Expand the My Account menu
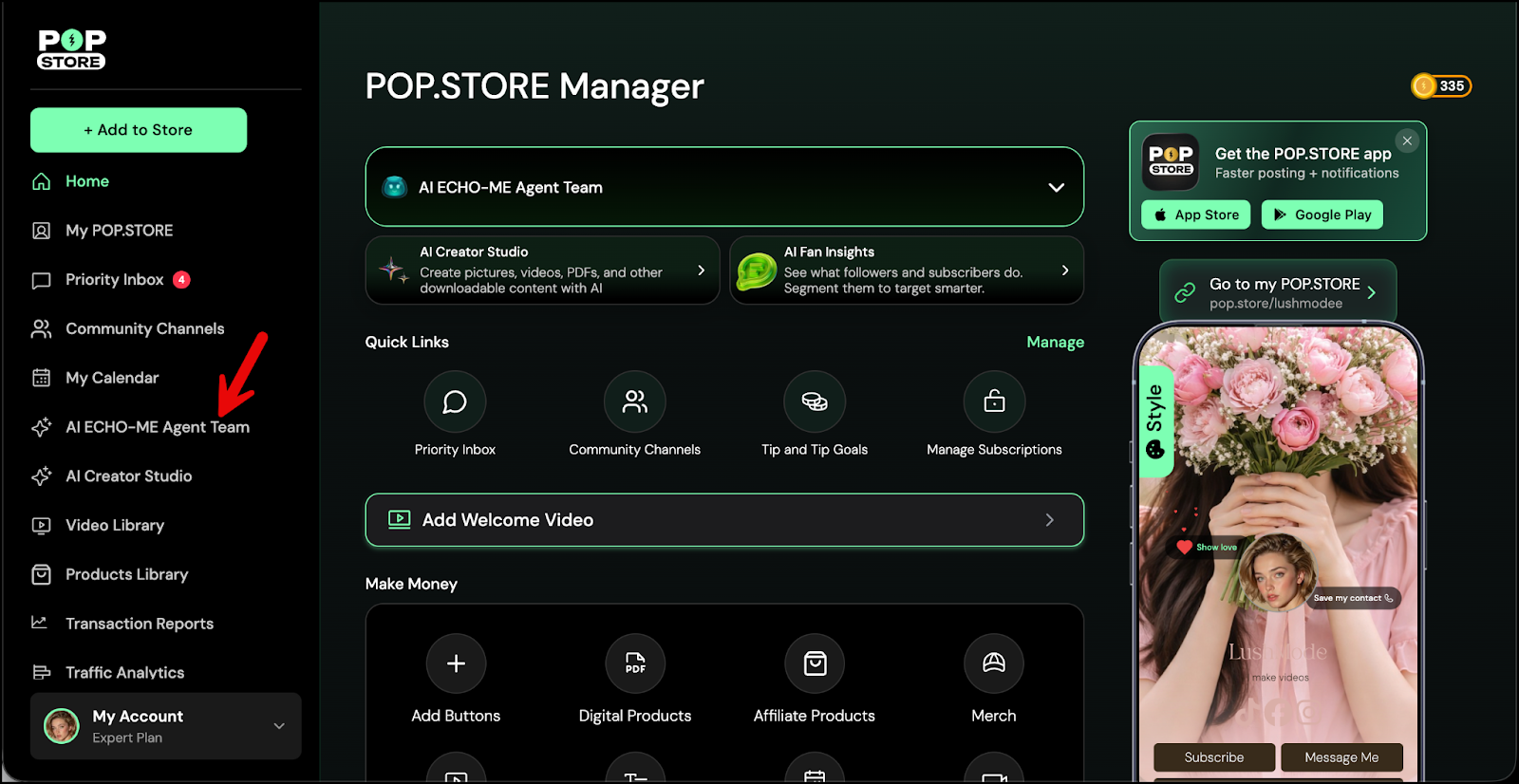The width and height of the screenshot is (1519, 784). pyautogui.click(x=279, y=726)
